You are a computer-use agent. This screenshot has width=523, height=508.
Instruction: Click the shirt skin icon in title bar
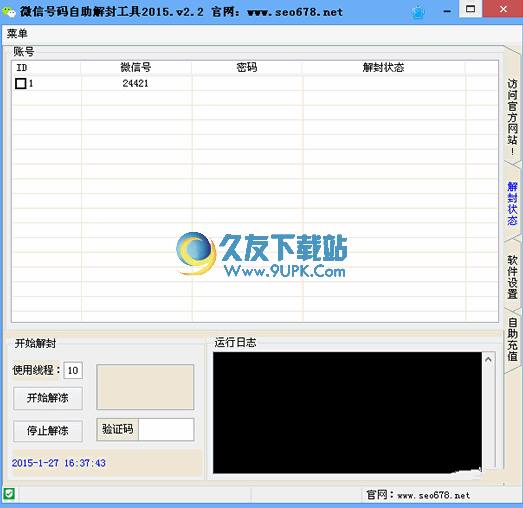point(418,12)
